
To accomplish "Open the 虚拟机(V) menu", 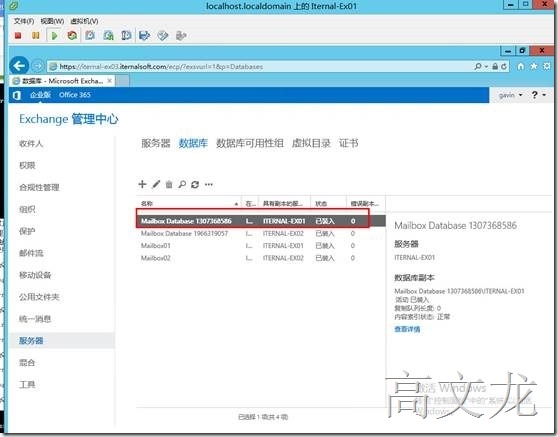I will coord(84,21).
